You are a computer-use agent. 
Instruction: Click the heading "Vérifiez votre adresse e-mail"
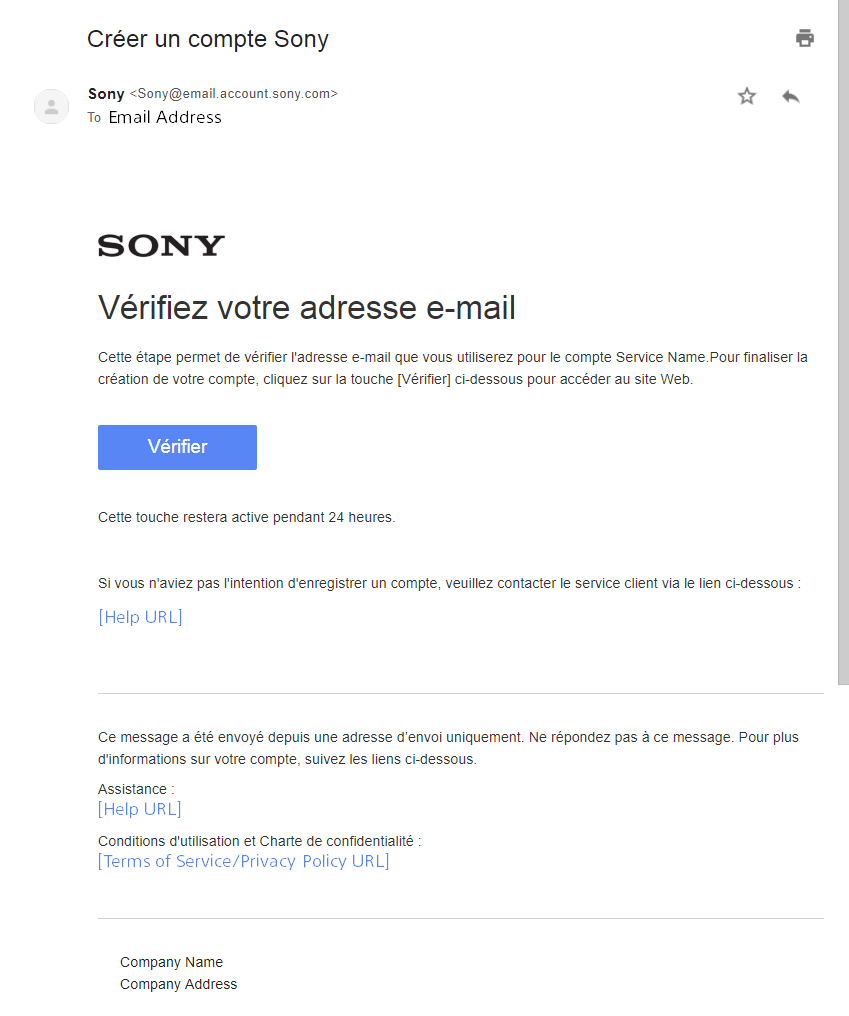click(306, 308)
